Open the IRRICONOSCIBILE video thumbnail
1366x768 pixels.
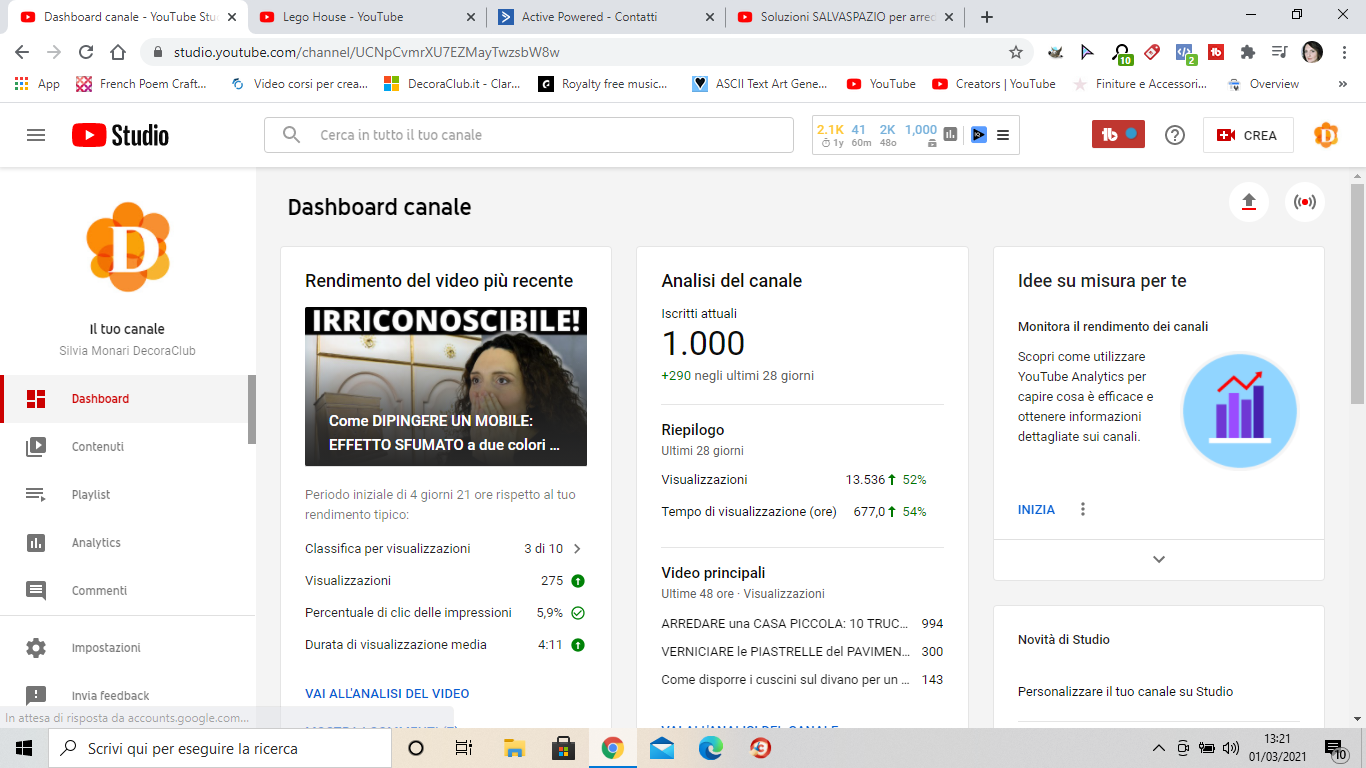point(446,386)
